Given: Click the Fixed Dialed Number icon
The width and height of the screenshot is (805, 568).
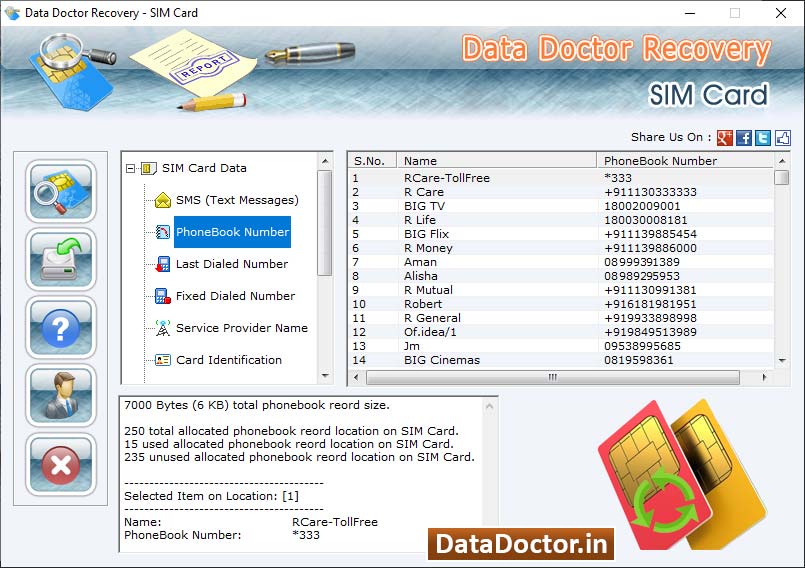Looking at the screenshot, I should [163, 296].
